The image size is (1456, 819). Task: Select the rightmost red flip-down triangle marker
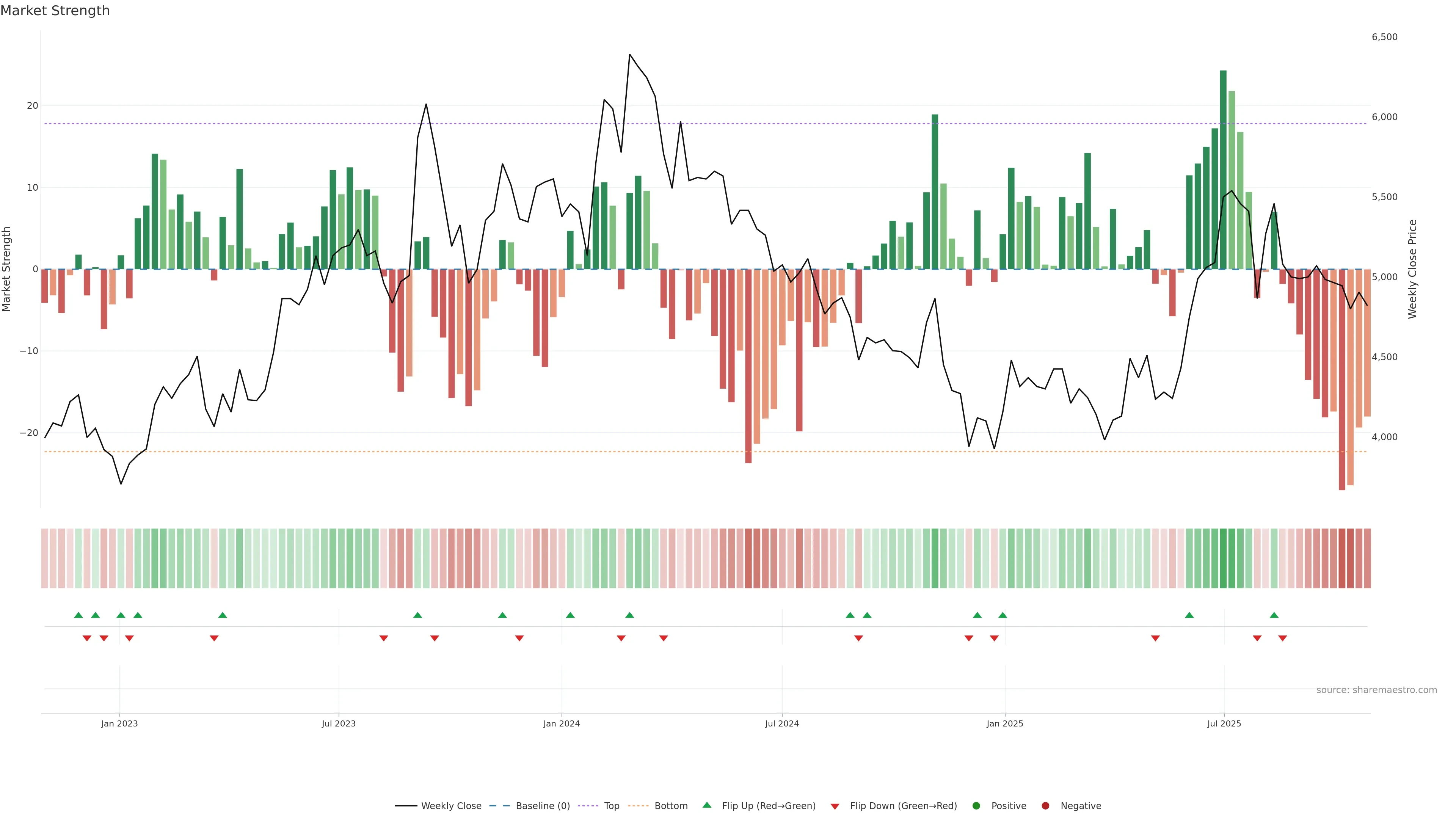pos(1282,638)
